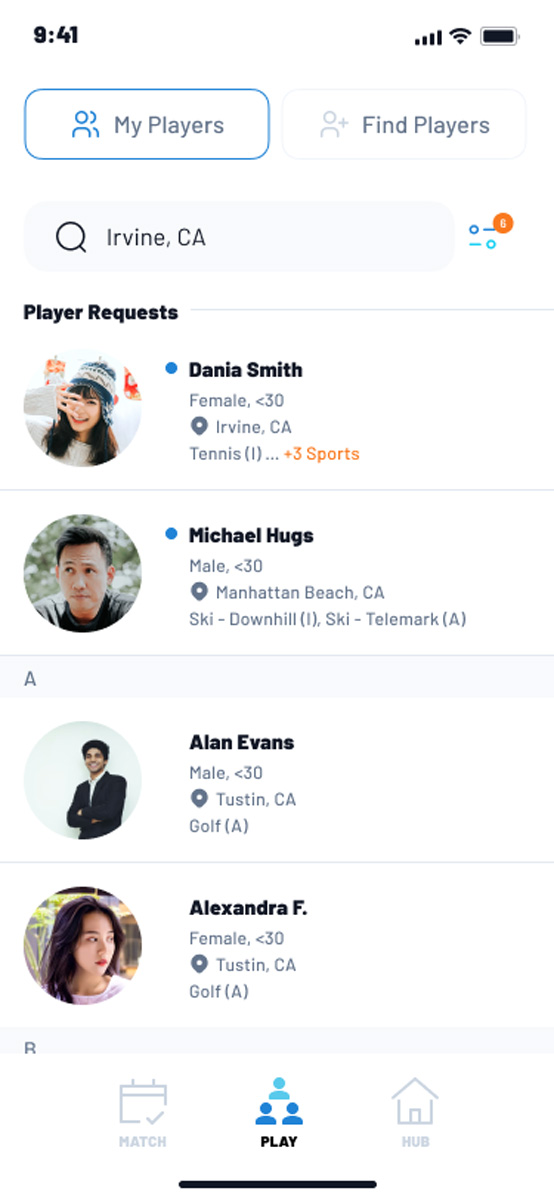
Task: Open Dania Smith's player request
Action: [277, 408]
